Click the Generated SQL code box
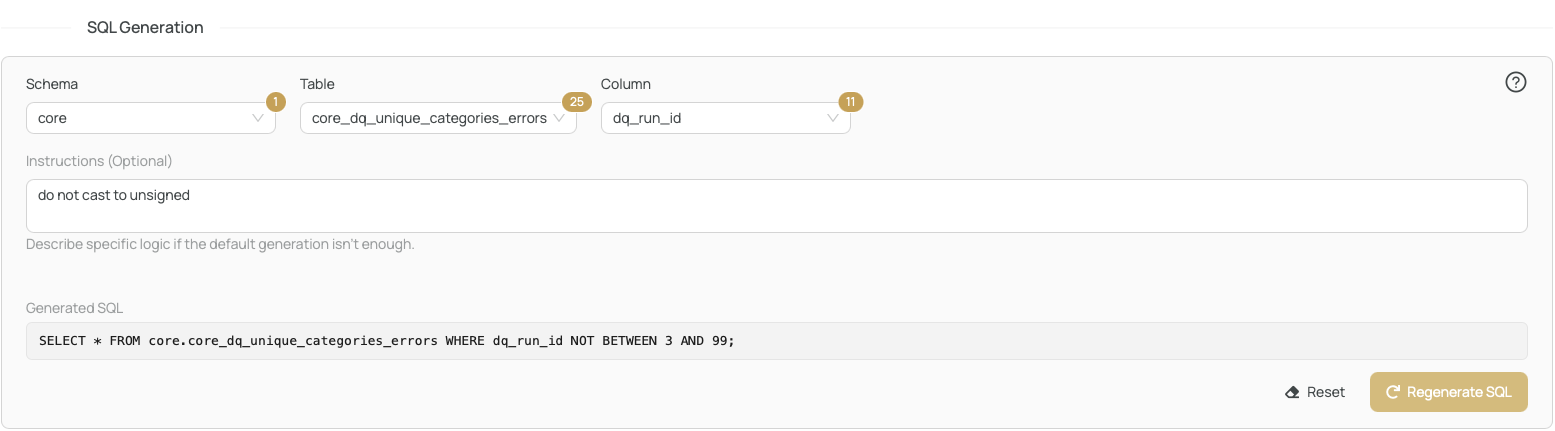Viewport: 1555px width, 431px height. pyautogui.click(x=777, y=341)
